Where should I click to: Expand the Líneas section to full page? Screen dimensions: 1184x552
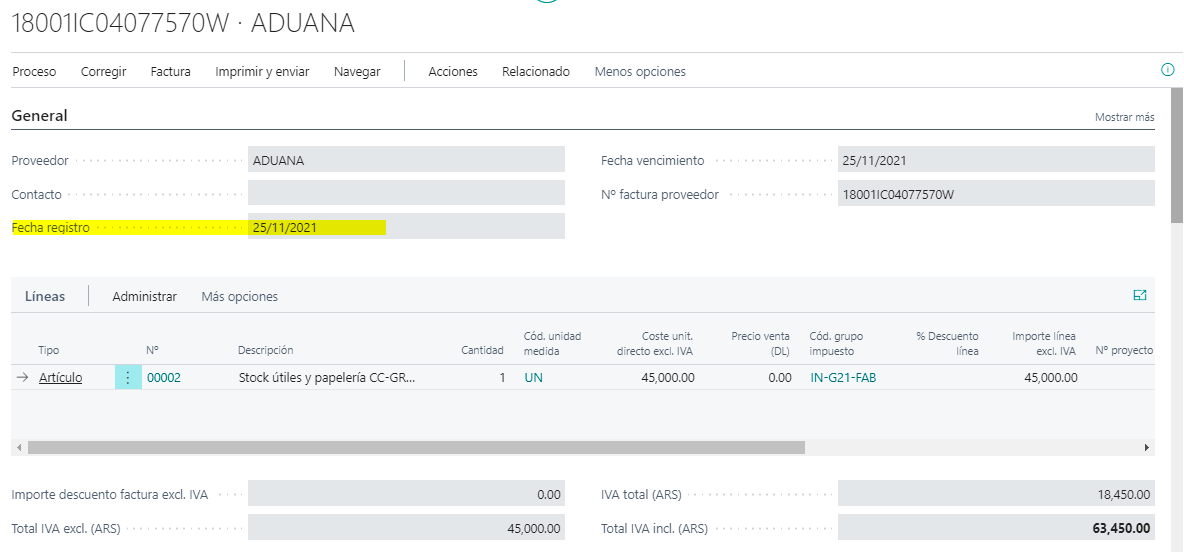pyautogui.click(x=1140, y=296)
